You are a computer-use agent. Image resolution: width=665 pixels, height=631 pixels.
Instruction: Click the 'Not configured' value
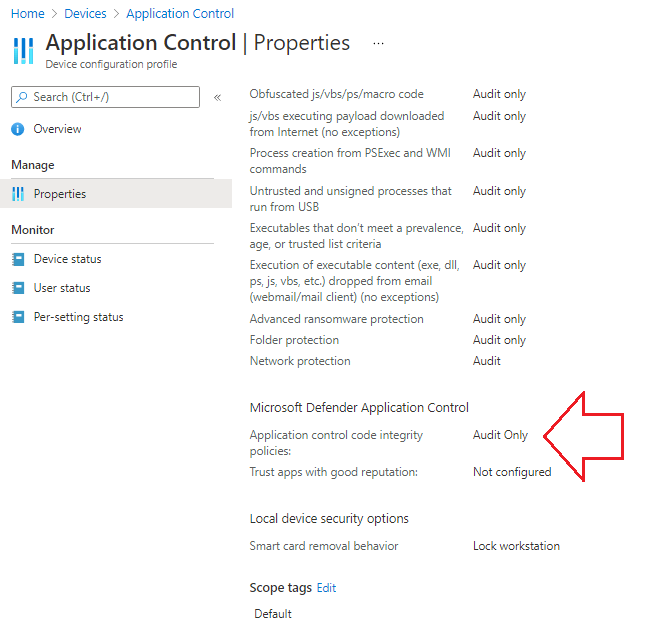pos(512,472)
